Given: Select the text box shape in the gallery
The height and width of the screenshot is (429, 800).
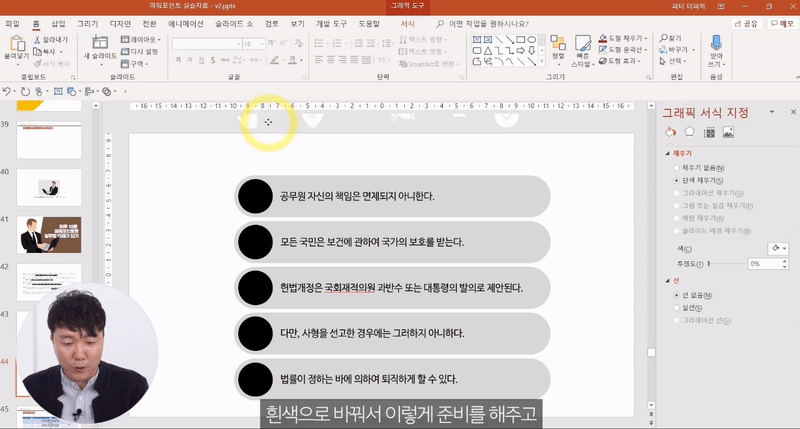Looking at the screenshot, I should [x=477, y=39].
